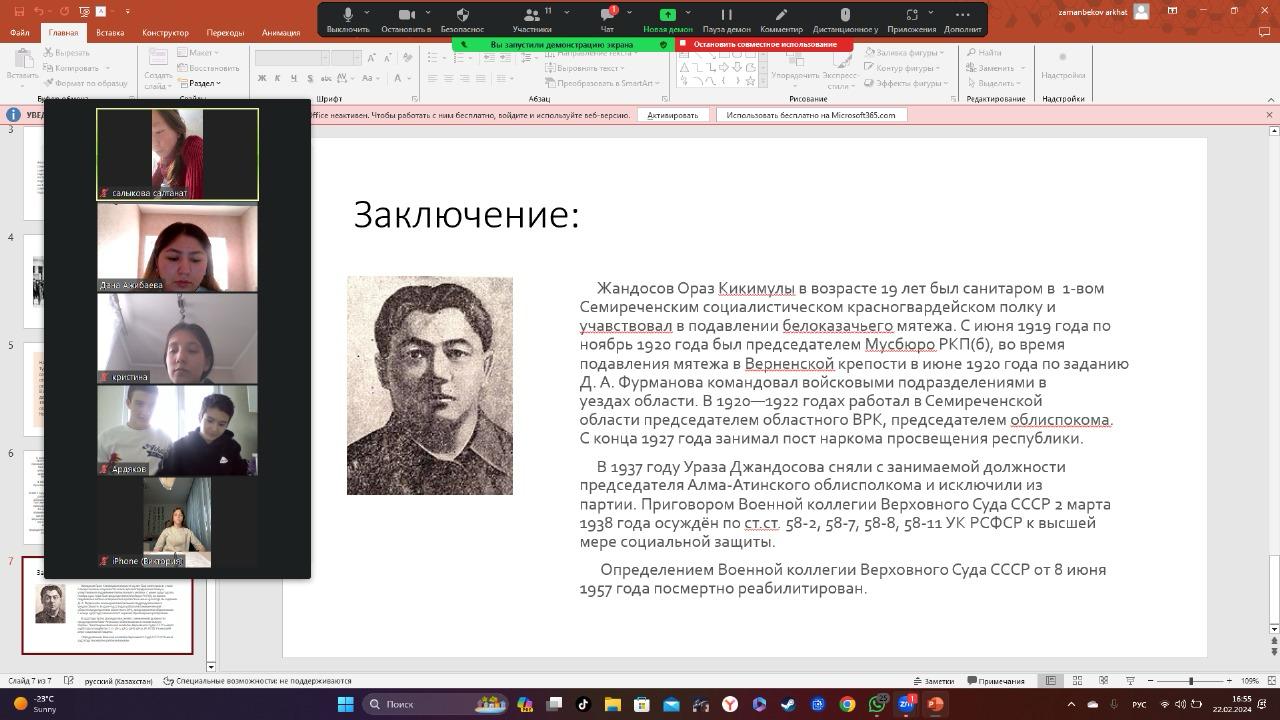Switch to the Вставка ribbon tab
This screenshot has width=1280, height=720.
[110, 32]
